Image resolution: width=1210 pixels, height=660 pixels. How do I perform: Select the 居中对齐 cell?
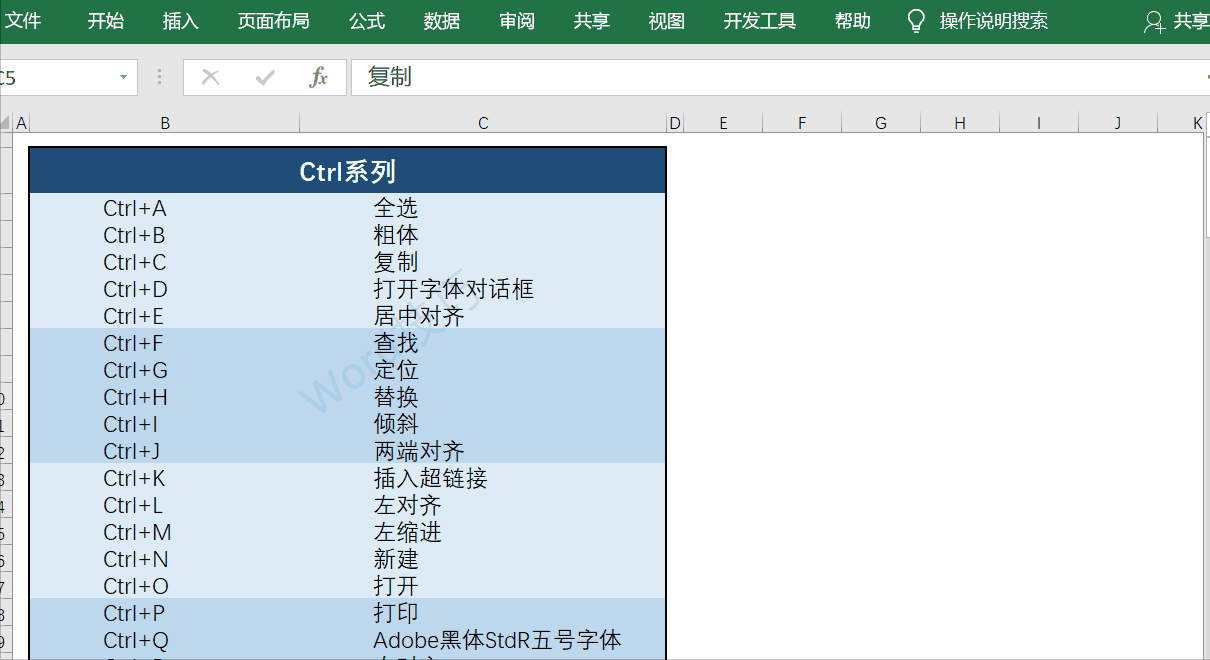pos(483,316)
